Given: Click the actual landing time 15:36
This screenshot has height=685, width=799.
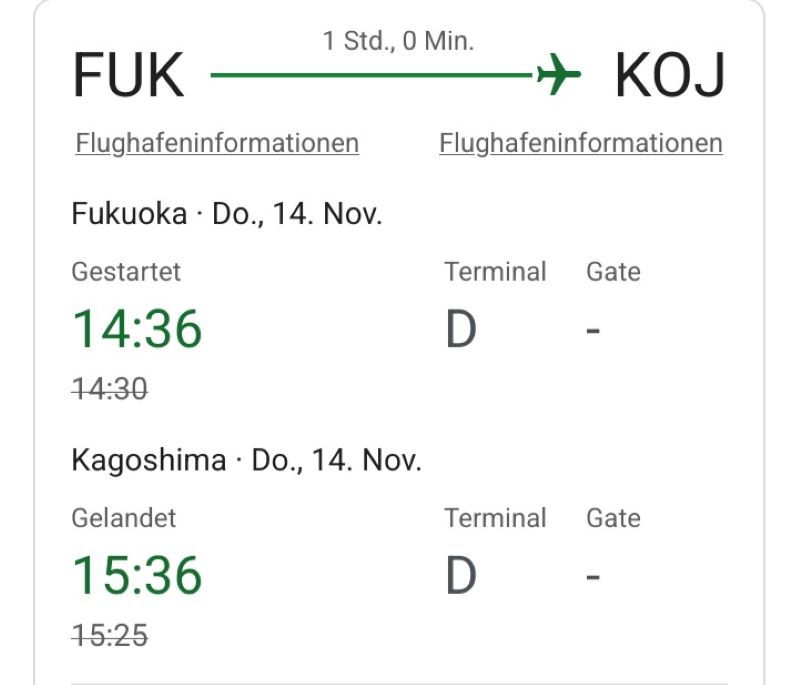Looking at the screenshot, I should (137, 575).
